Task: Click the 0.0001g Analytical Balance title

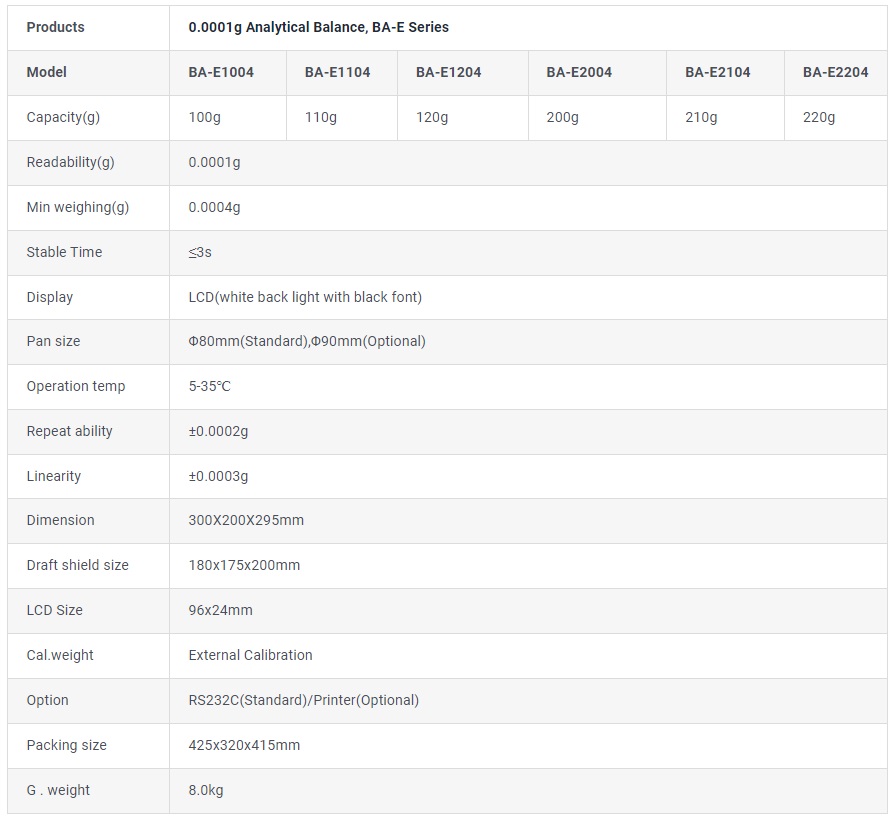Action: point(318,27)
